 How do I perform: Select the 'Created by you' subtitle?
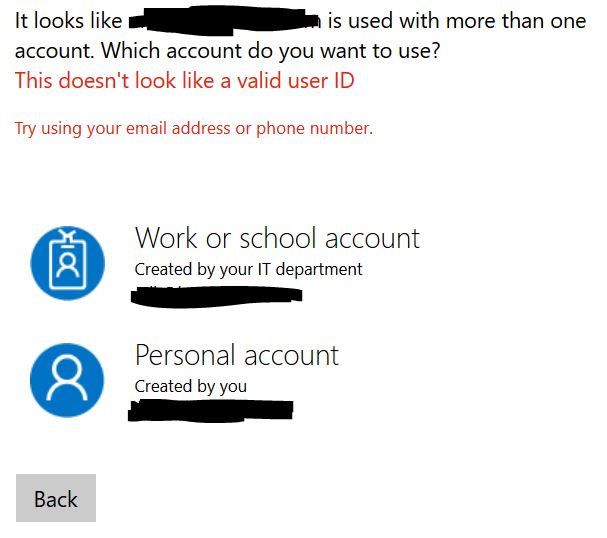click(191, 386)
